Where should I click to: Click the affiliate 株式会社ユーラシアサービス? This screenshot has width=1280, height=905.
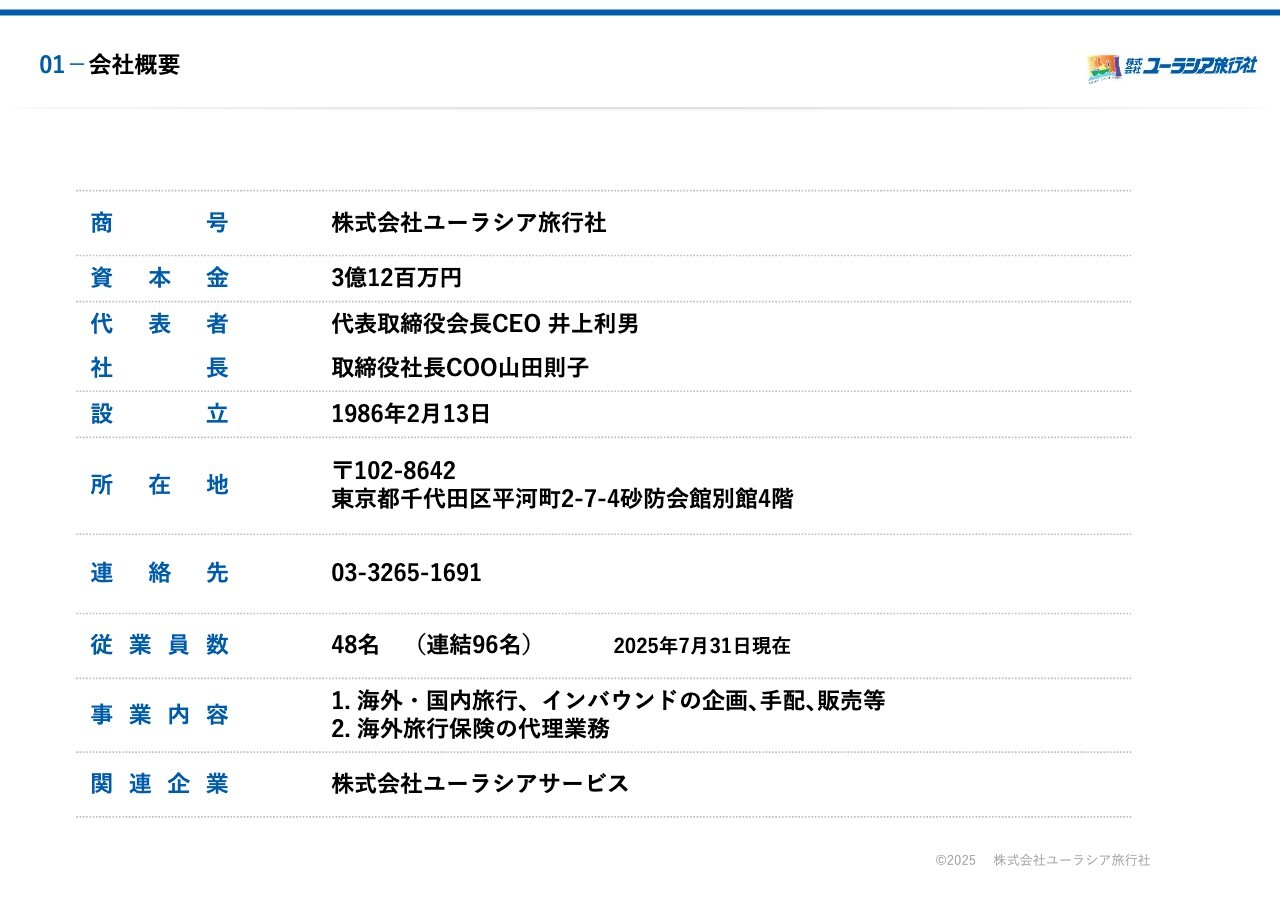480,783
